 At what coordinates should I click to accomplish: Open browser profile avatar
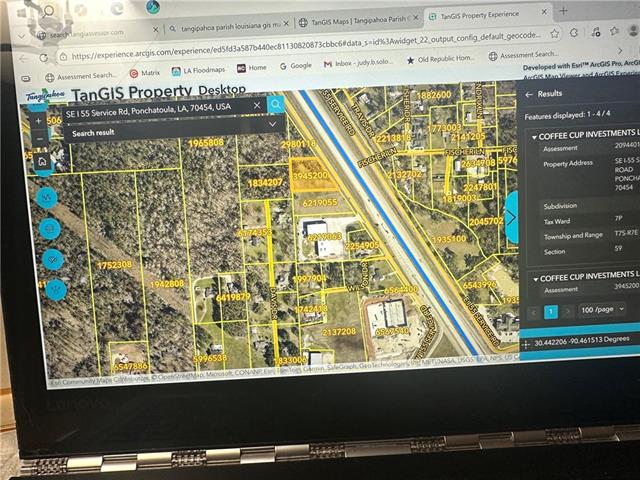pyautogui.click(x=633, y=30)
